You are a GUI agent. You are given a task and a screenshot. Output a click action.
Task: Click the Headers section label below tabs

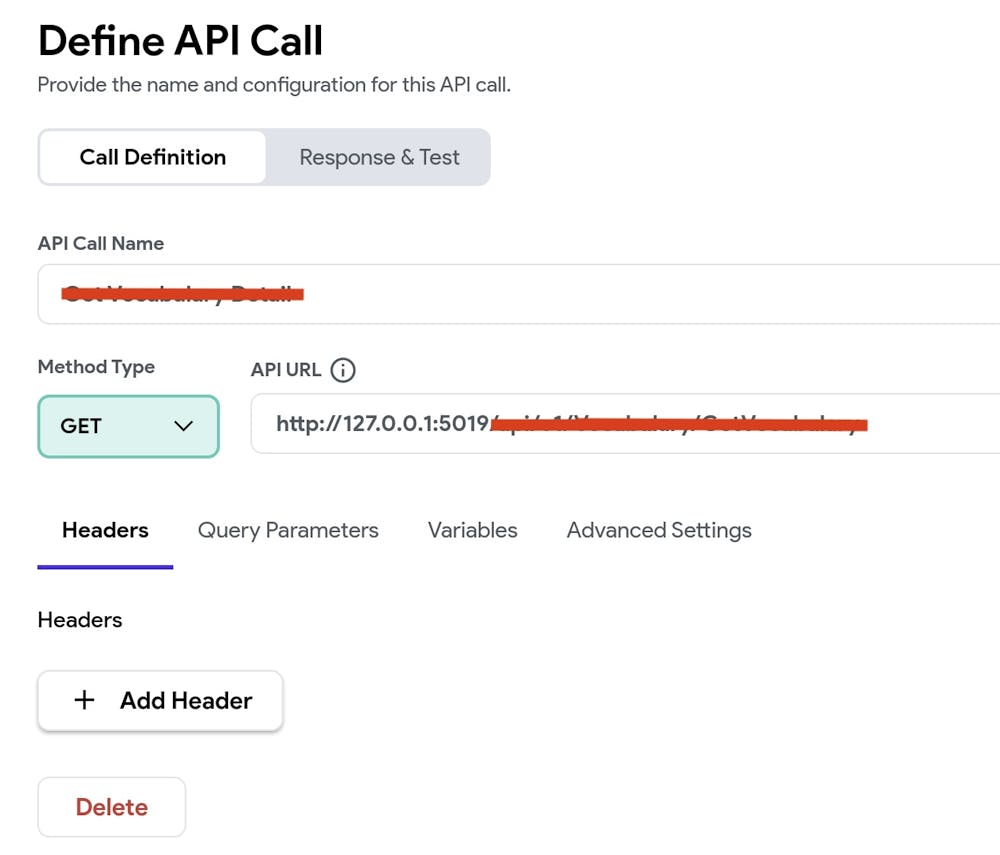click(x=80, y=620)
